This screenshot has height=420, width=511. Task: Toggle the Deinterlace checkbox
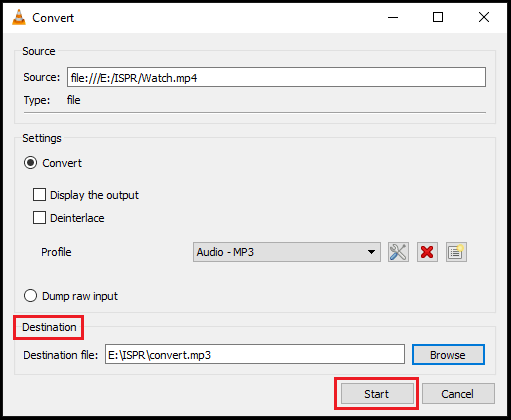tap(39, 218)
